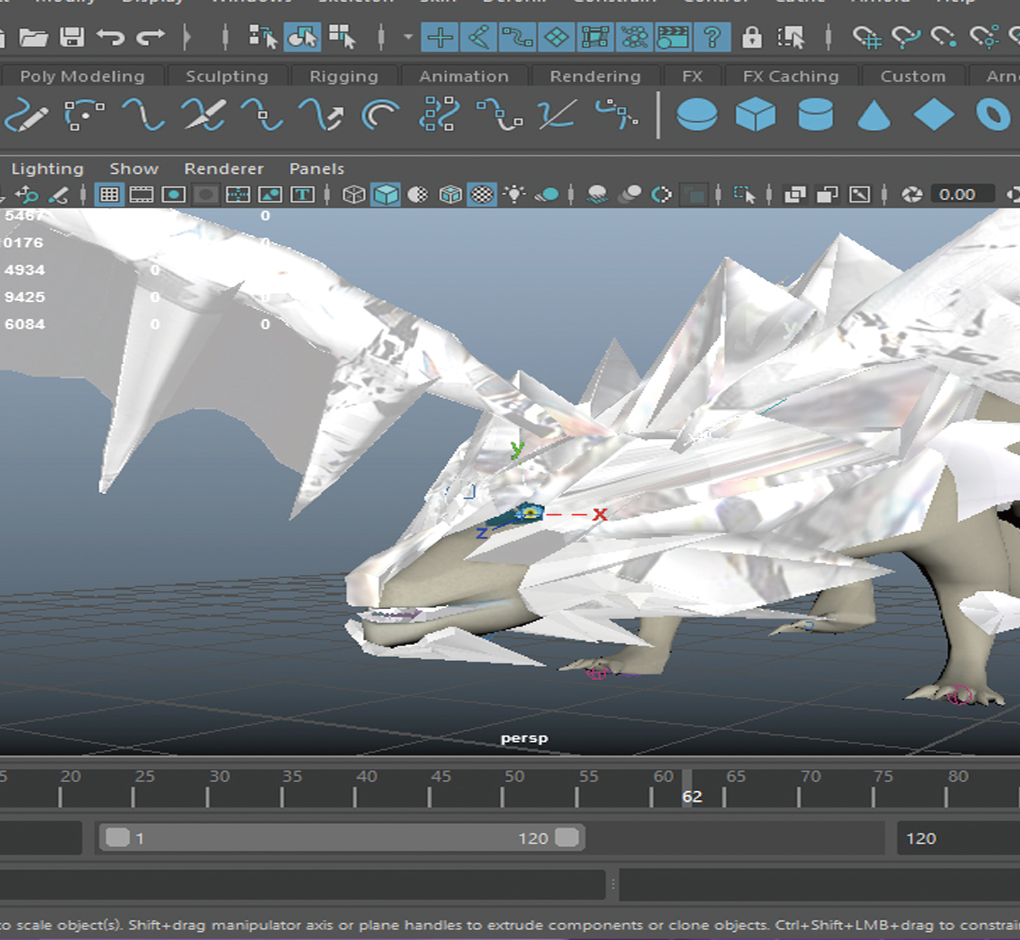Click the green Y axis manipulator handle

tap(517, 449)
